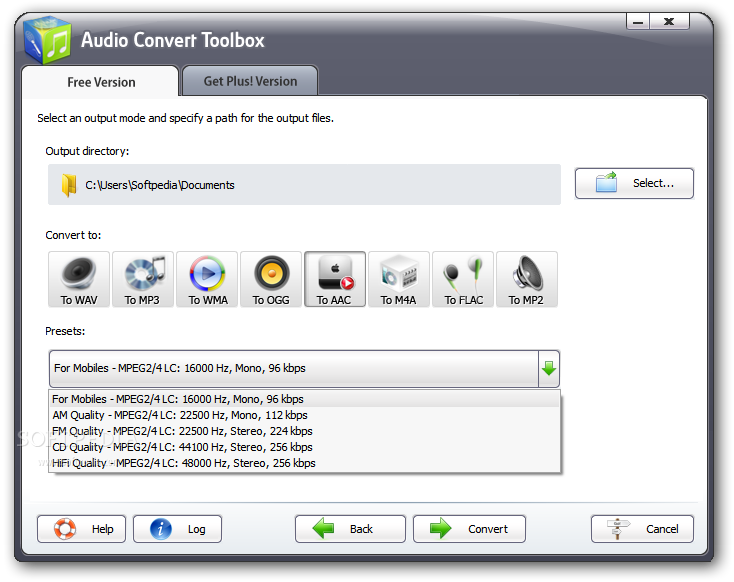Minimize the Audio Convert Toolbox window
Screen dimensions: 734x582
(638, 22)
